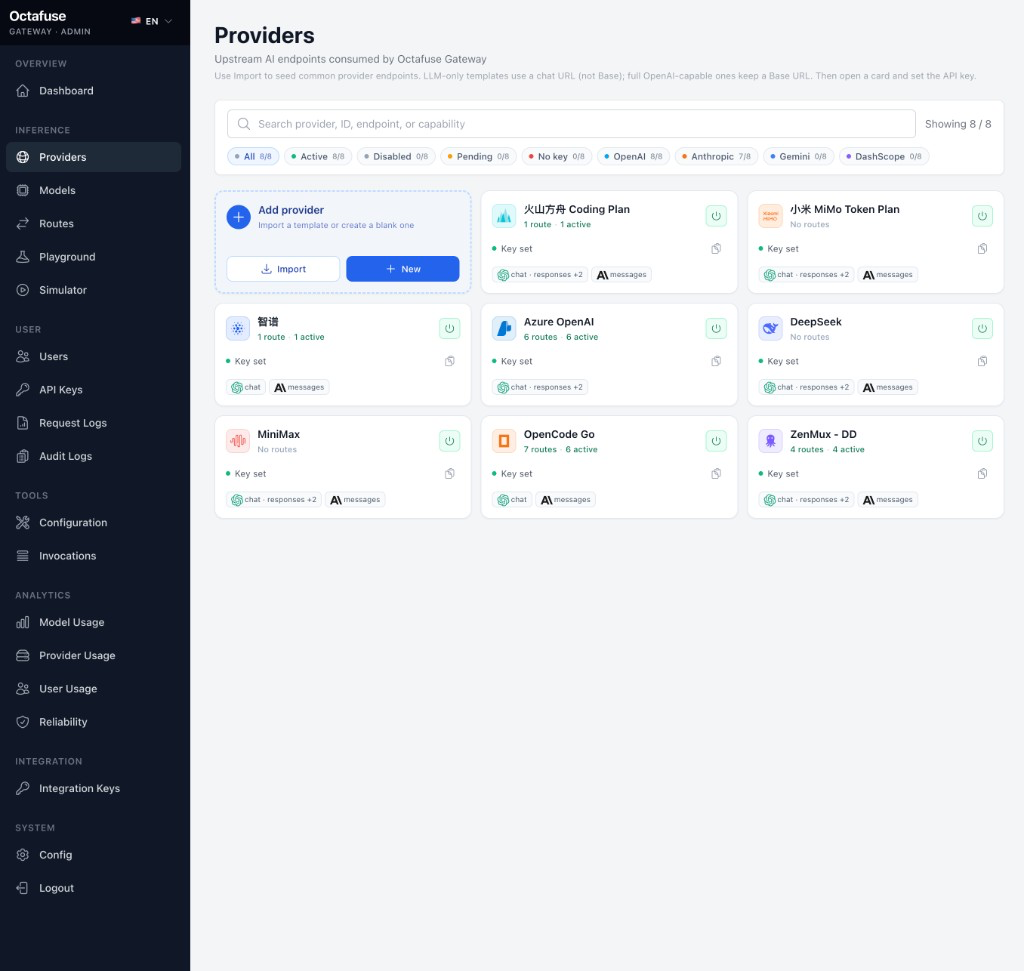Click the ZenMux - DD logo

pyautogui.click(x=770, y=441)
